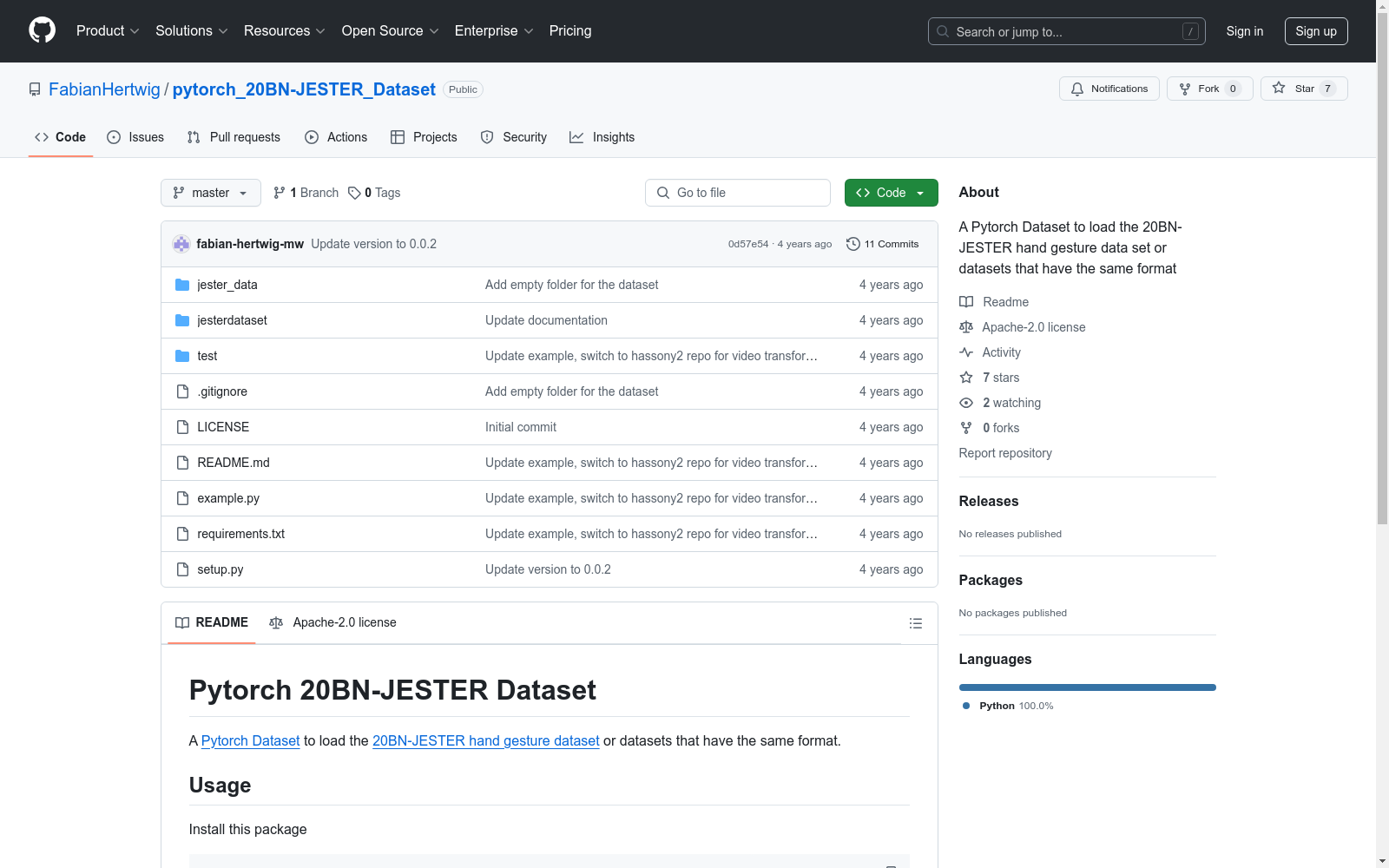
Task: Click the setup.py file icon
Action: [x=182, y=569]
